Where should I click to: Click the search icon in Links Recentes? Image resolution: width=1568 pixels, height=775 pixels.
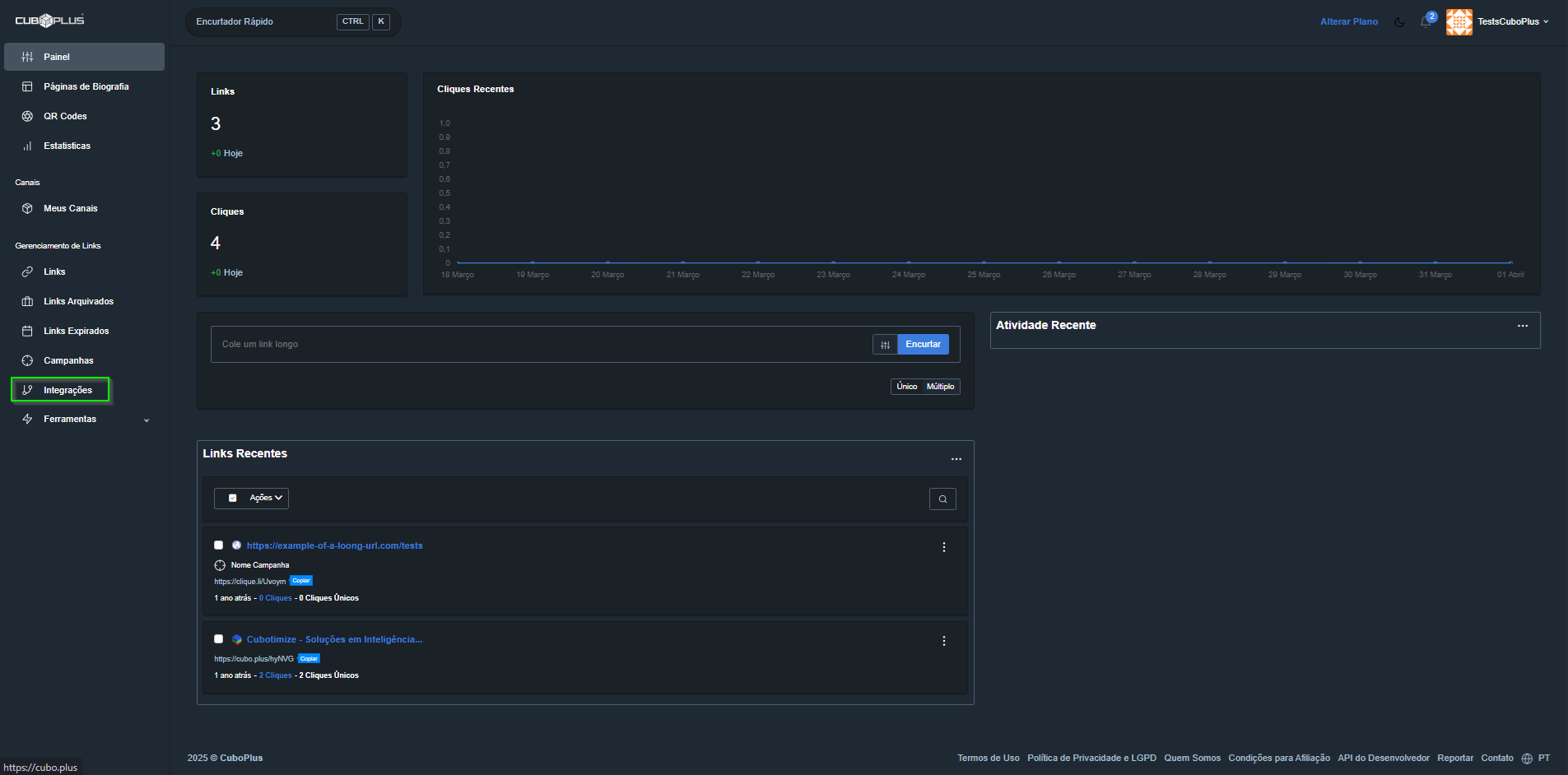pos(942,499)
